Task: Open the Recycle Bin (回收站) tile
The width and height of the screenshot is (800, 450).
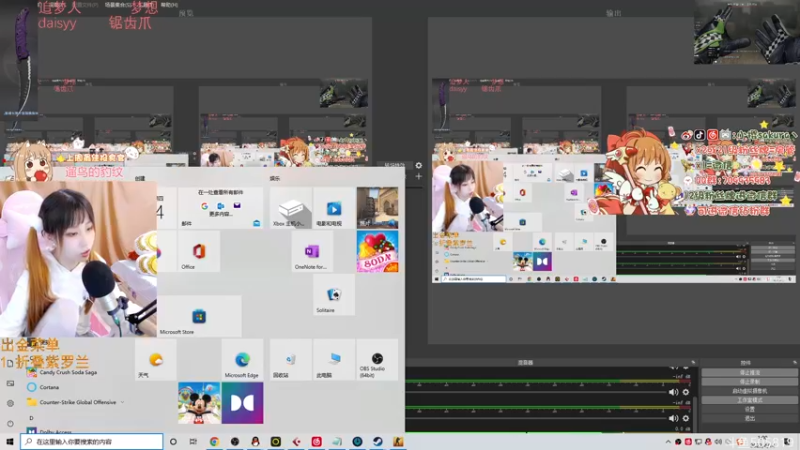Action: (291, 360)
